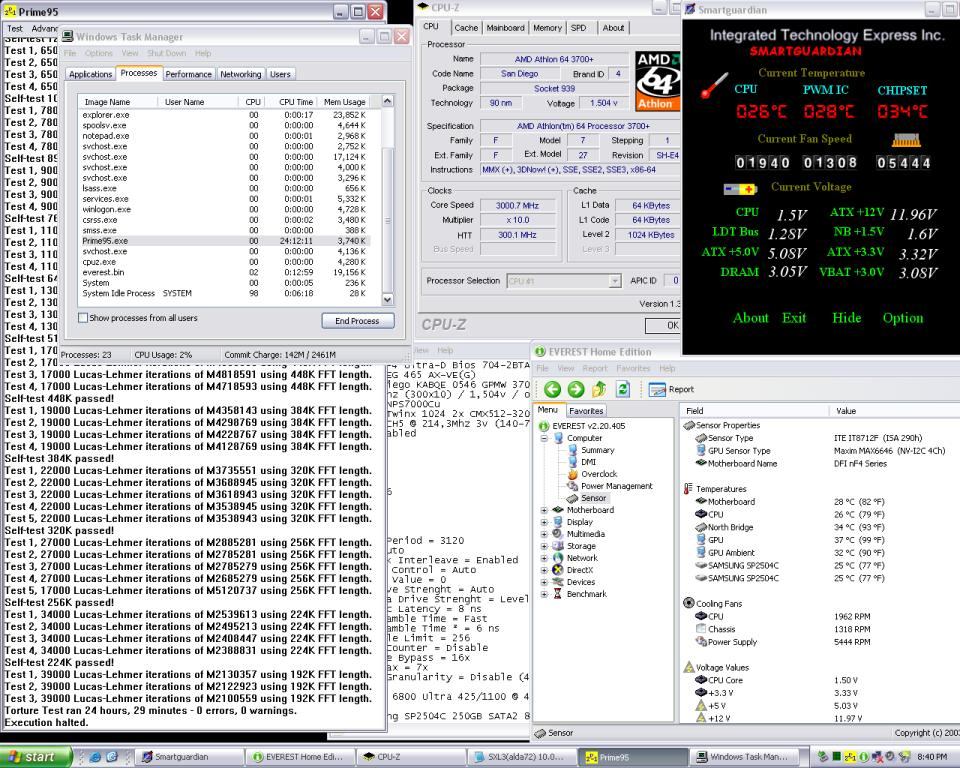The image size is (960, 768).
Task: Open the SPD tab in CPU-Z
Action: click(x=579, y=28)
